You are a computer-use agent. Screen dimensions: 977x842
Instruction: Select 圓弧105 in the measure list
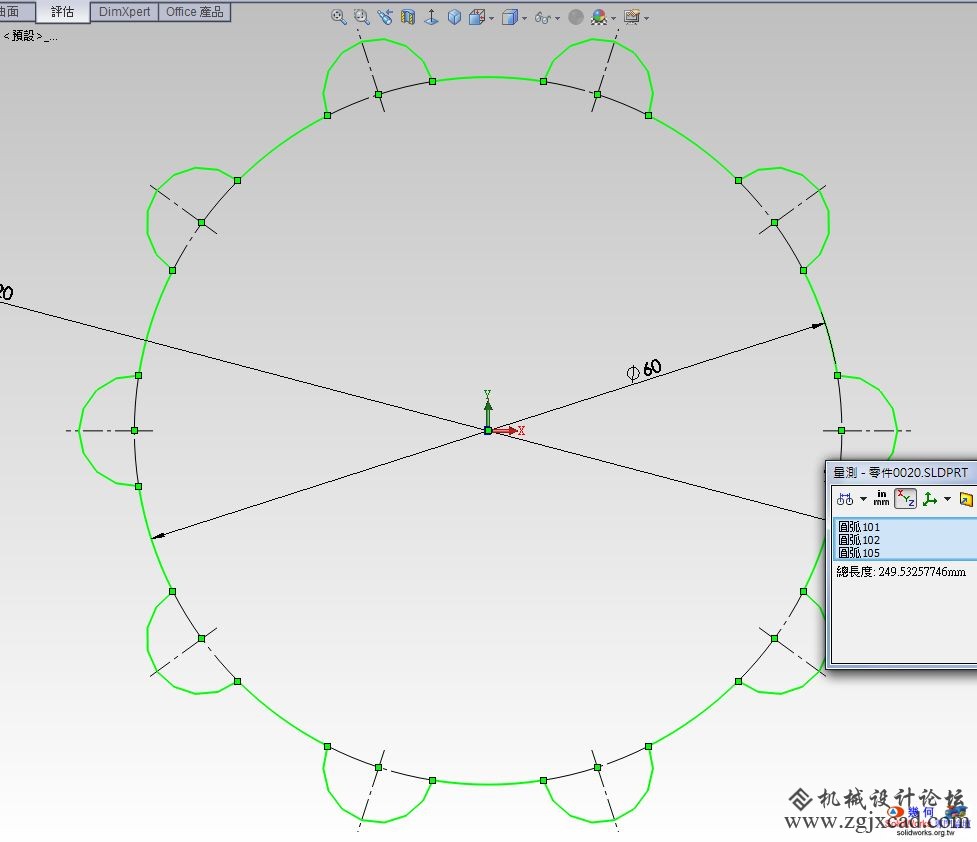859,553
